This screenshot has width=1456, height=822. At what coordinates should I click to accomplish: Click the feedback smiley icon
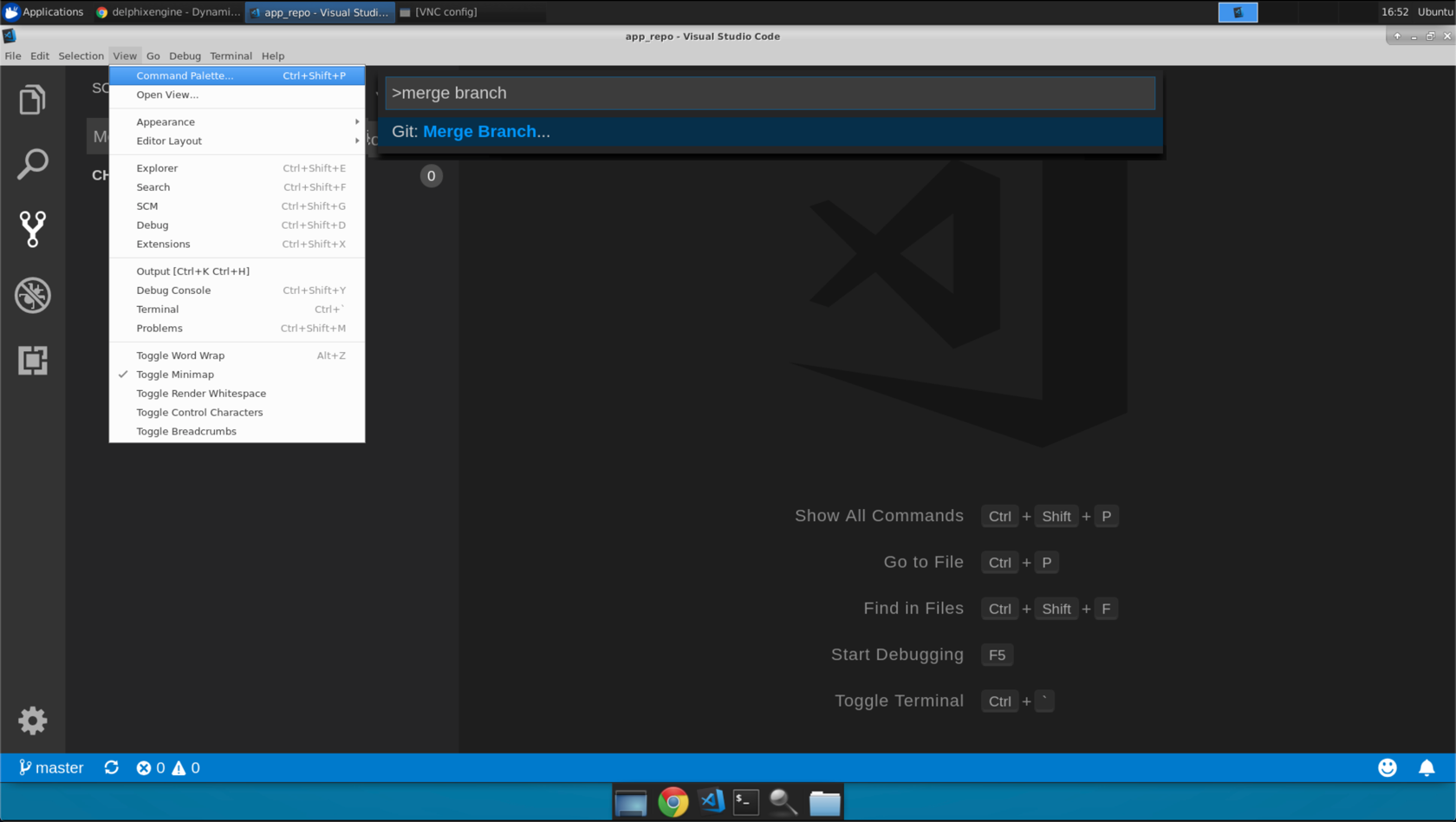pyautogui.click(x=1388, y=768)
